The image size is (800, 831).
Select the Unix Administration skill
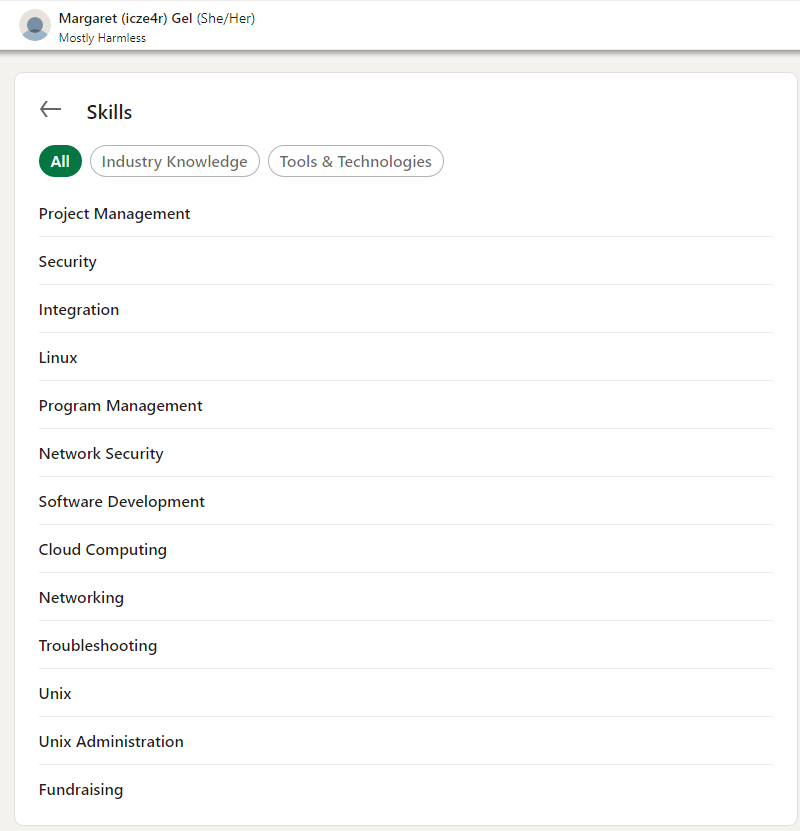click(111, 741)
